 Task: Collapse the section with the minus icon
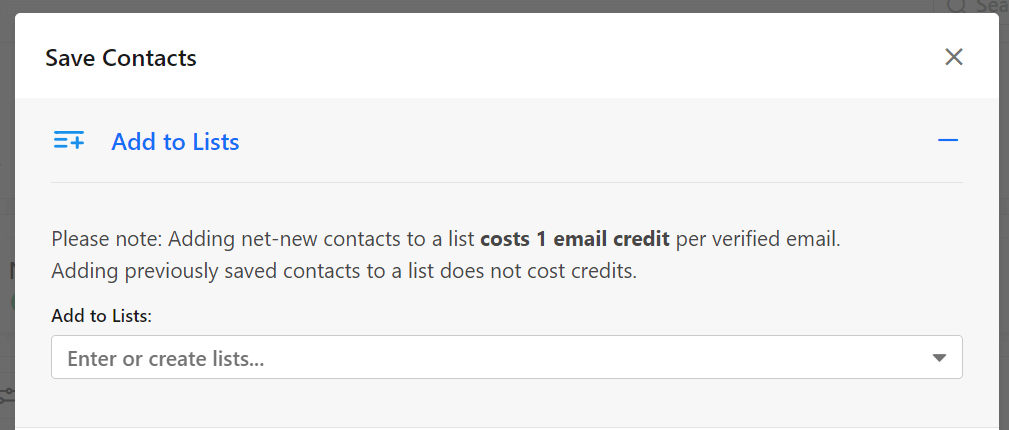tap(948, 140)
